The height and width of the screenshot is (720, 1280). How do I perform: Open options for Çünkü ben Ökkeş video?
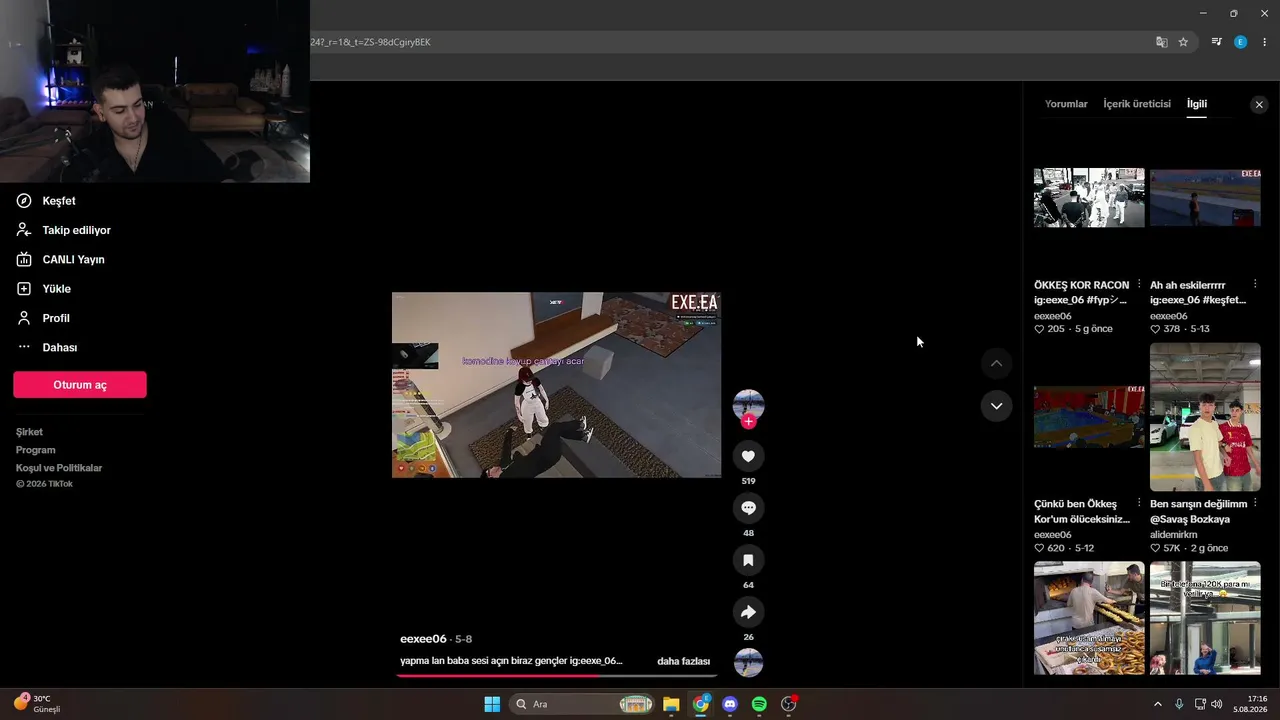click(x=1139, y=503)
